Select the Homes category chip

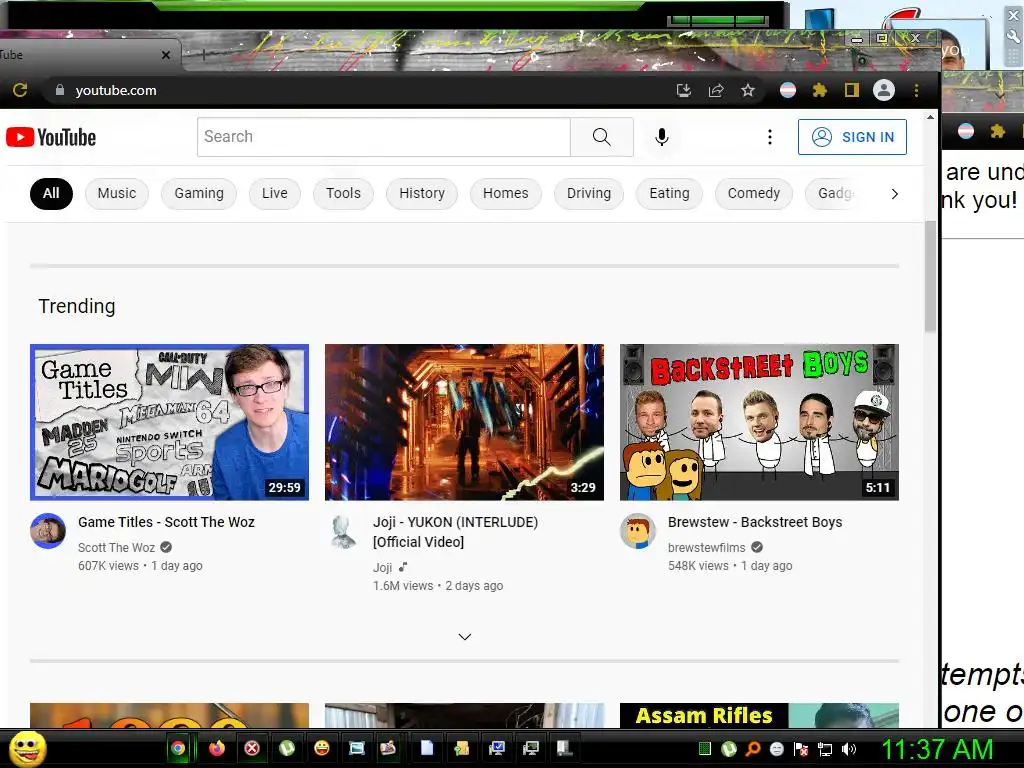pyautogui.click(x=505, y=193)
